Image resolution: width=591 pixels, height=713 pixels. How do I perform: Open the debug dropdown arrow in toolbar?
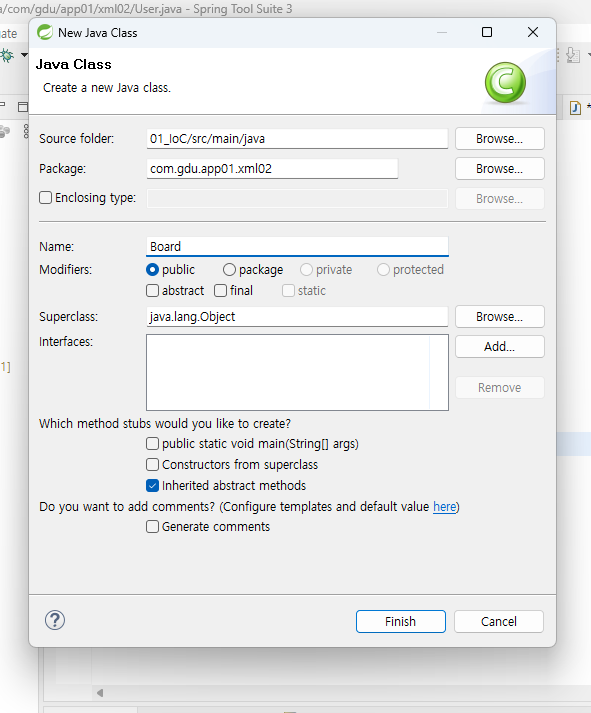pyautogui.click(x=24, y=55)
